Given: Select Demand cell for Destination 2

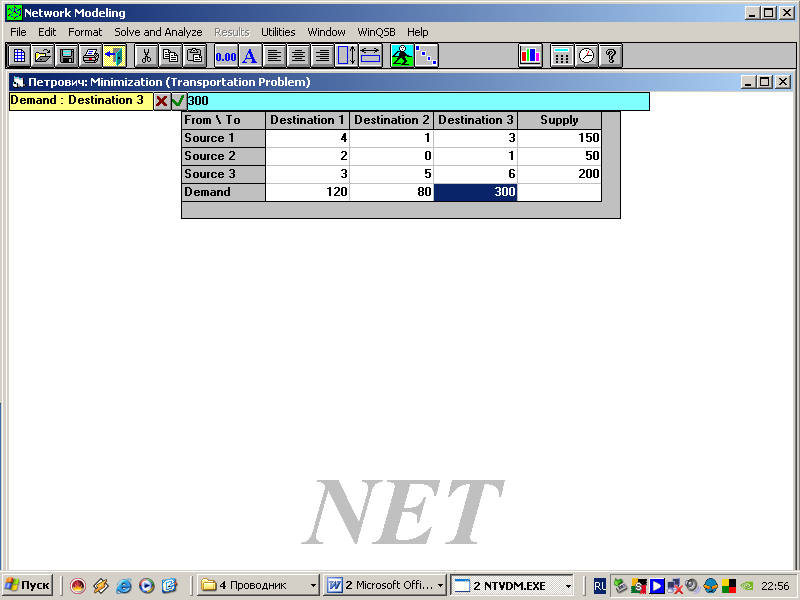Looking at the screenshot, I should (391, 192).
